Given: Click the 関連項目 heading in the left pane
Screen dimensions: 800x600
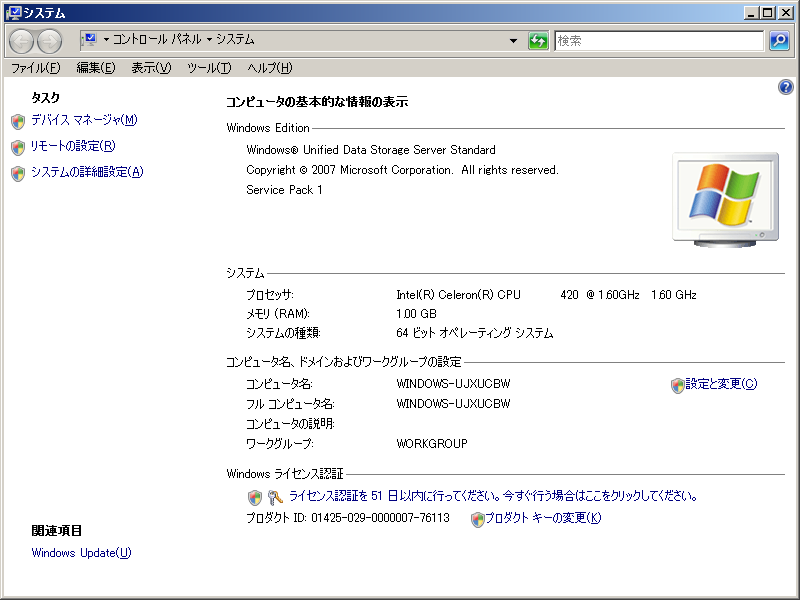Looking at the screenshot, I should [57, 531].
